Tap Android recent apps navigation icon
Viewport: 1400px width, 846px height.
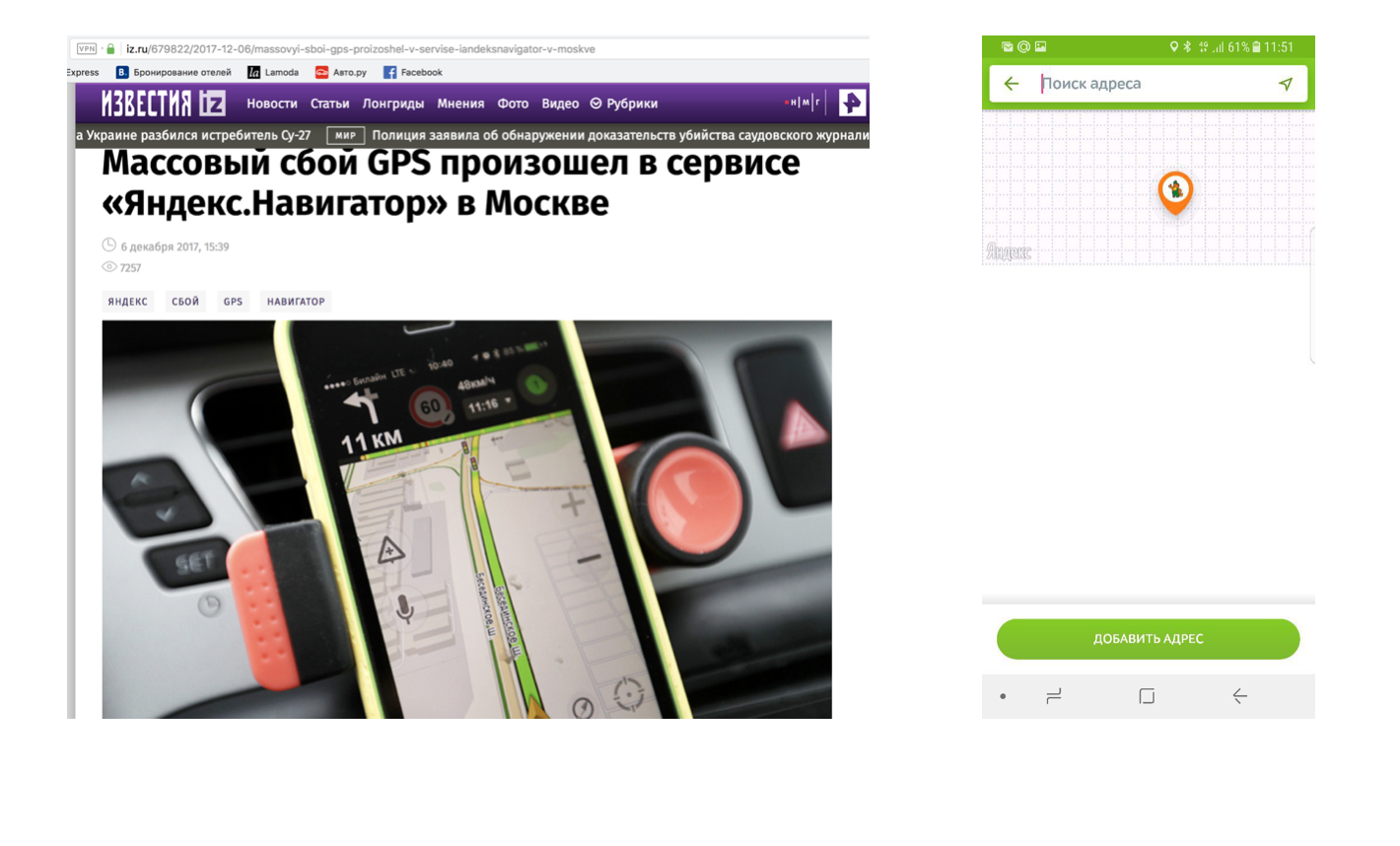[1054, 696]
